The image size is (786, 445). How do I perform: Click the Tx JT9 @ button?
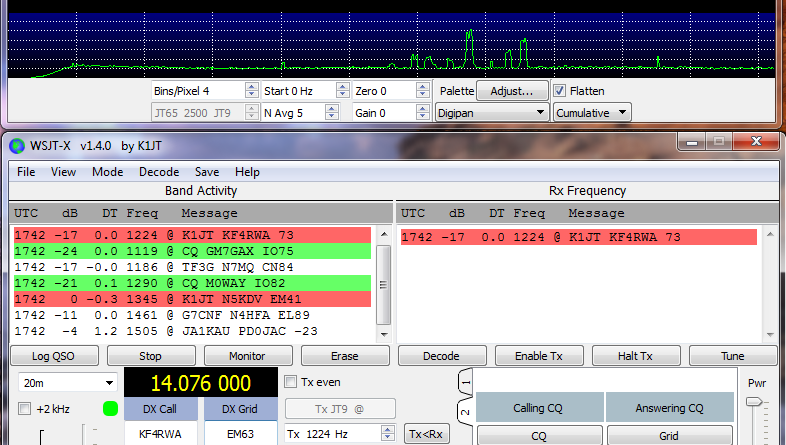(340, 409)
